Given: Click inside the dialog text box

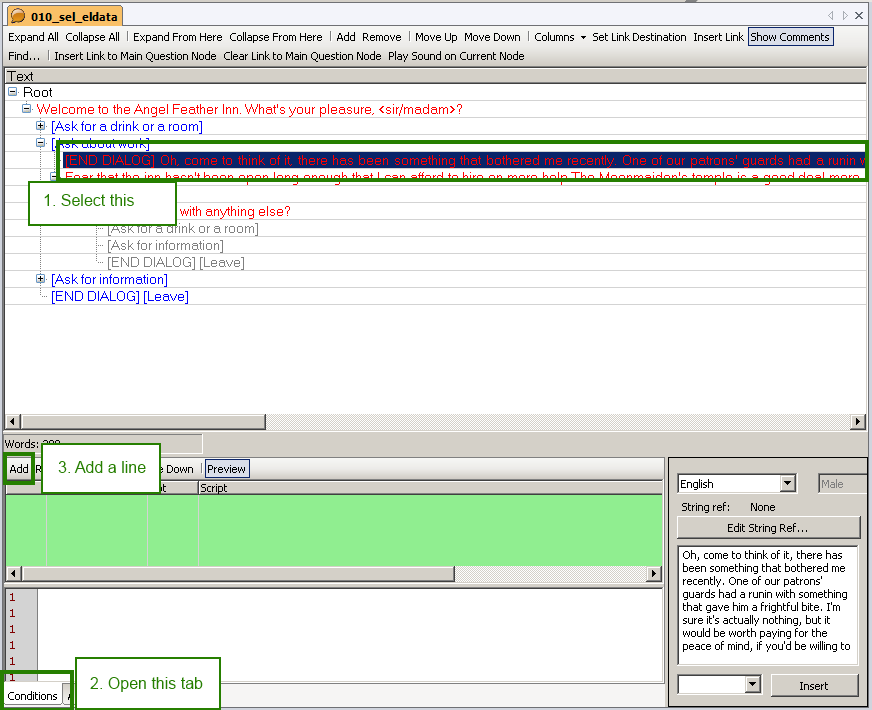Looking at the screenshot, I should point(767,605).
